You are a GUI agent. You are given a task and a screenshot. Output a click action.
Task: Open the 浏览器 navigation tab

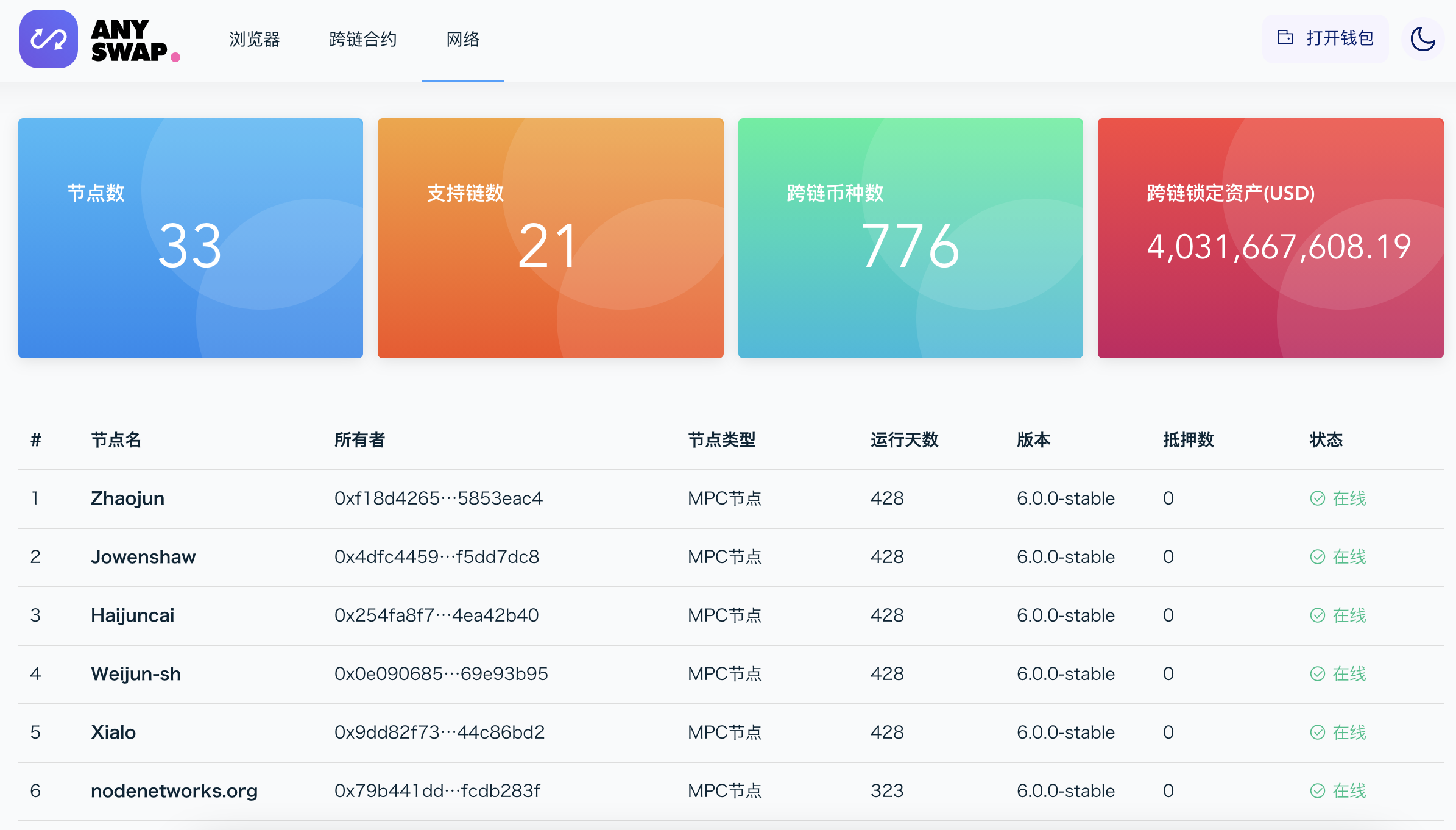[x=254, y=39]
